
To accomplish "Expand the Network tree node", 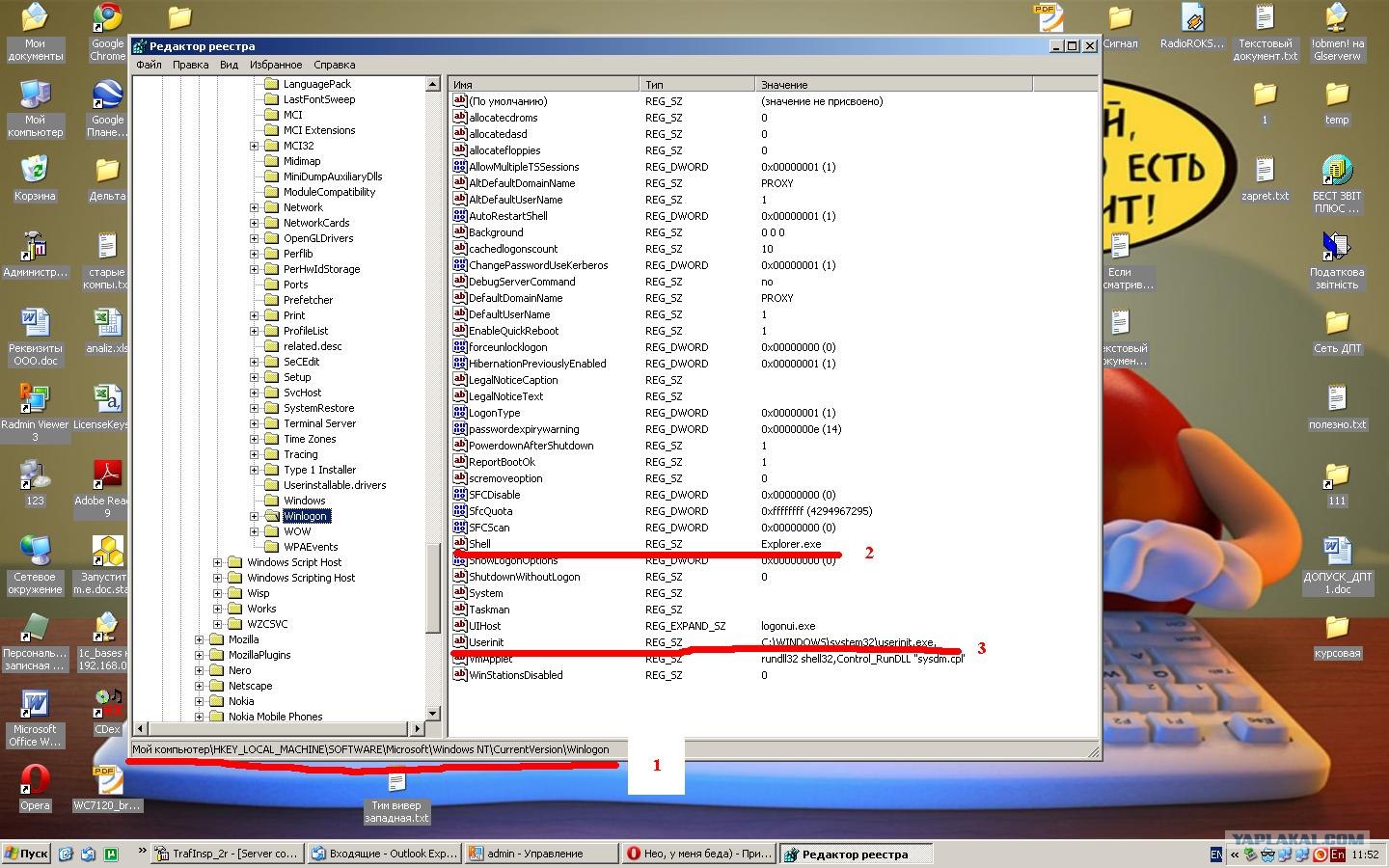I will [x=255, y=207].
